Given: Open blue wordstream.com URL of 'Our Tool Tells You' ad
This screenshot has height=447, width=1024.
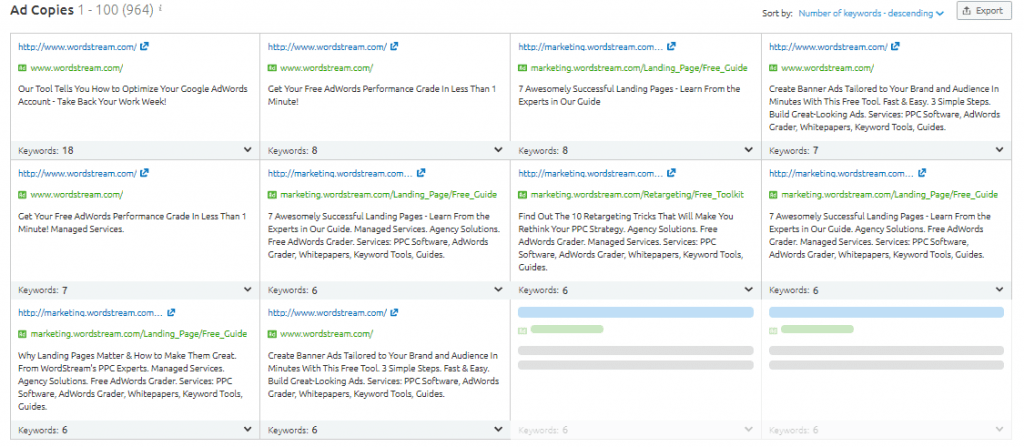Looking at the screenshot, I should [x=77, y=47].
